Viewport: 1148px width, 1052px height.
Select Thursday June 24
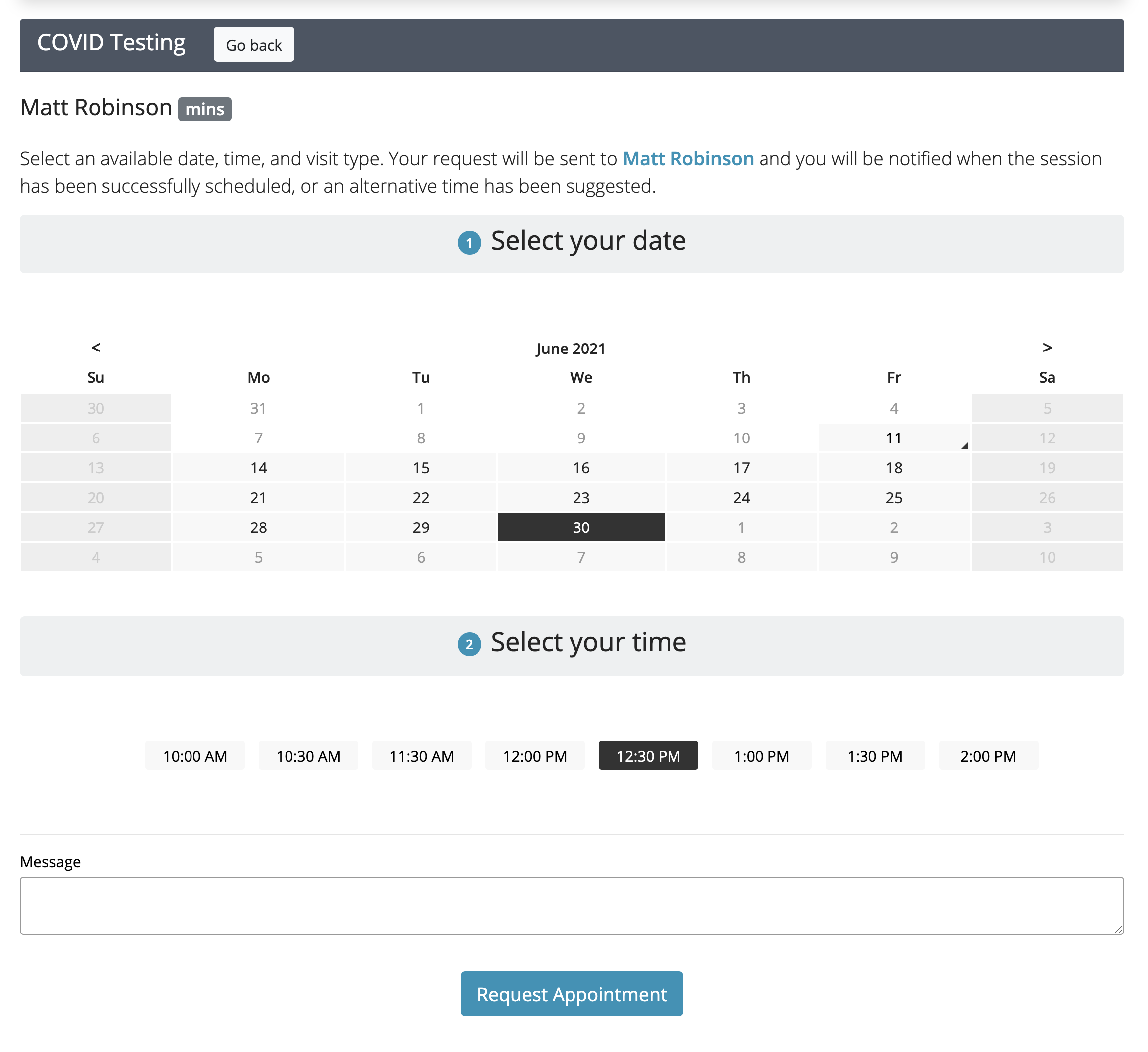741,498
